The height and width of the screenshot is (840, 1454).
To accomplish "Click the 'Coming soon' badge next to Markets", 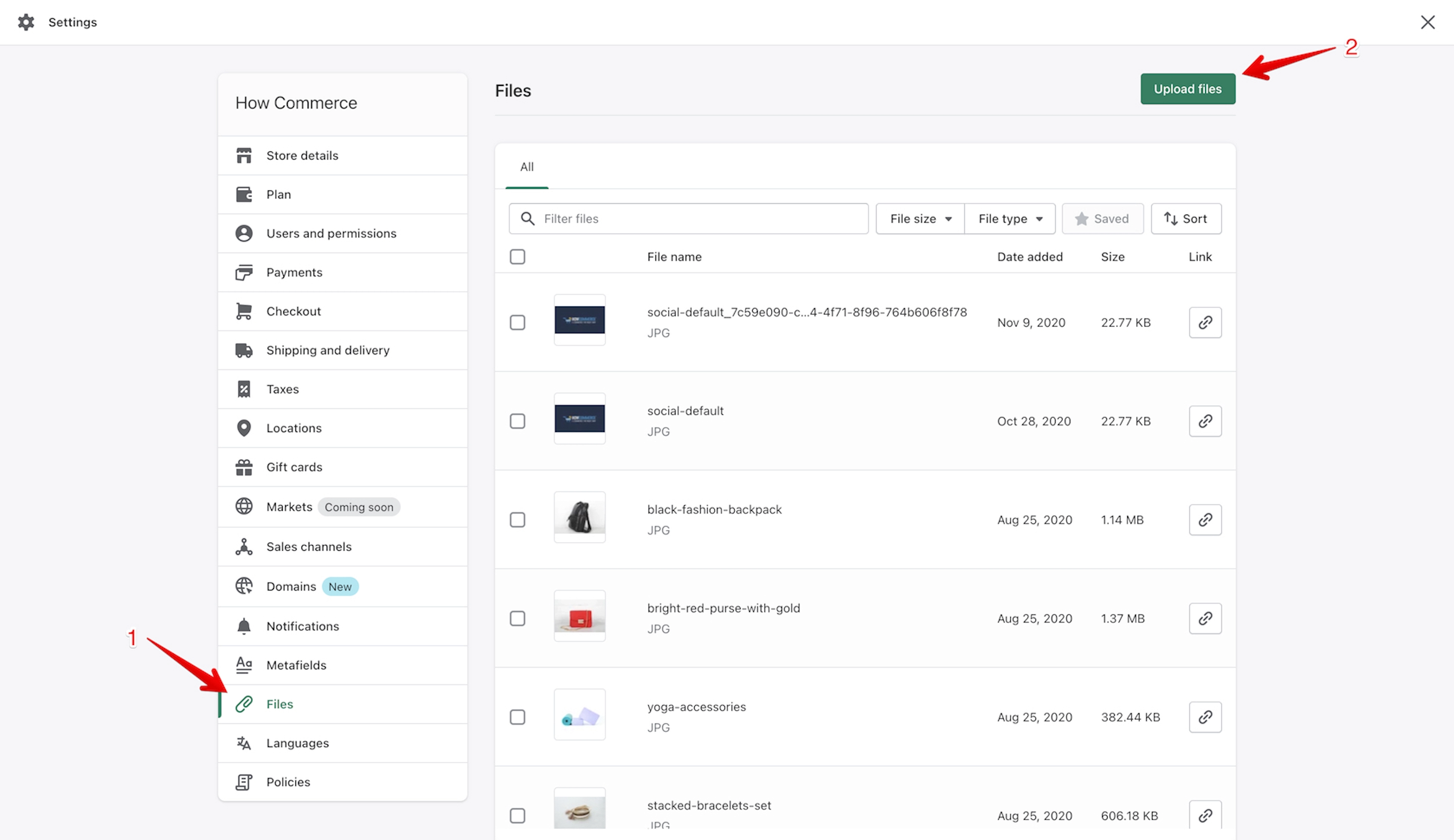I will (359, 507).
